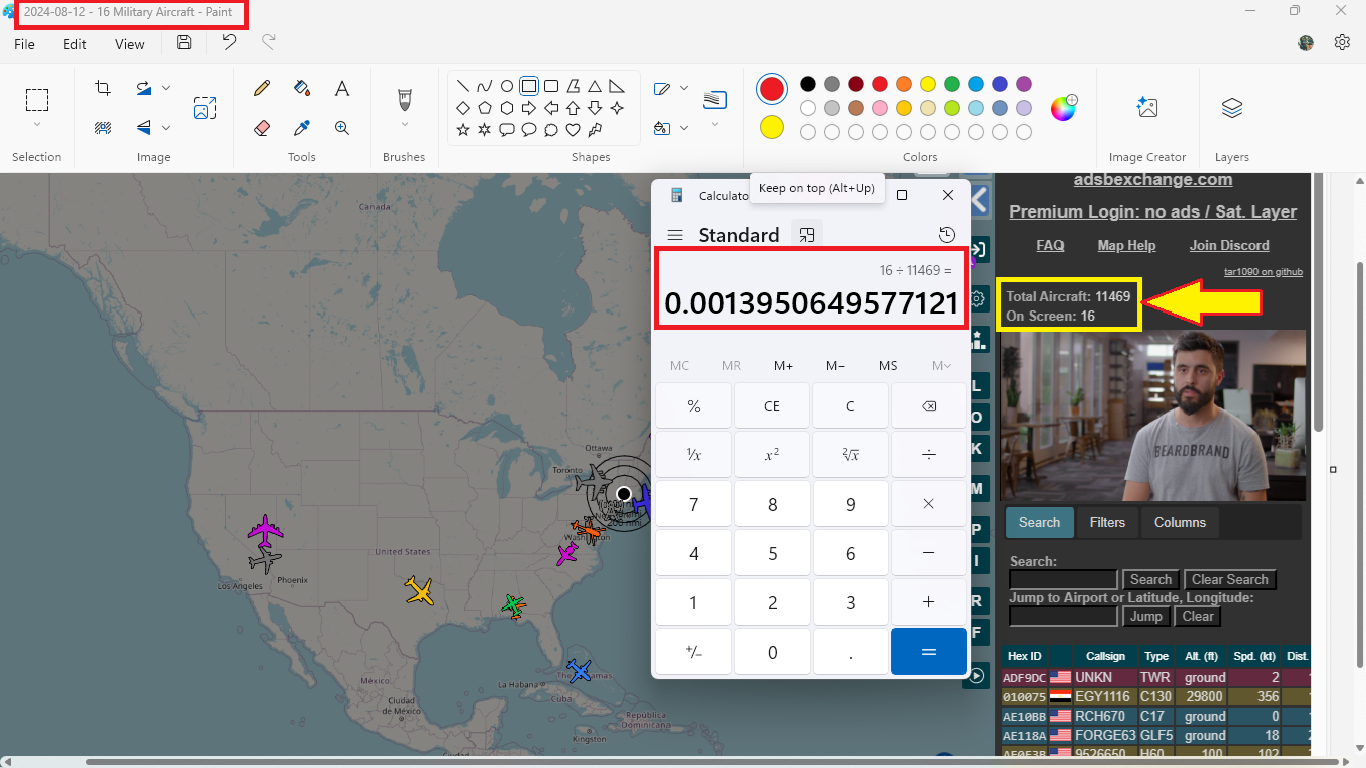Screen dimensions: 1366x768
Task: Select Color 2 yellow circle
Action: click(772, 128)
